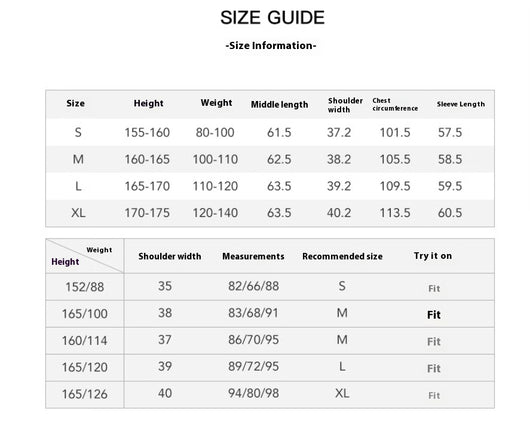The width and height of the screenshot is (530, 431).
Task: Click the Middle length header
Action: click(280, 105)
